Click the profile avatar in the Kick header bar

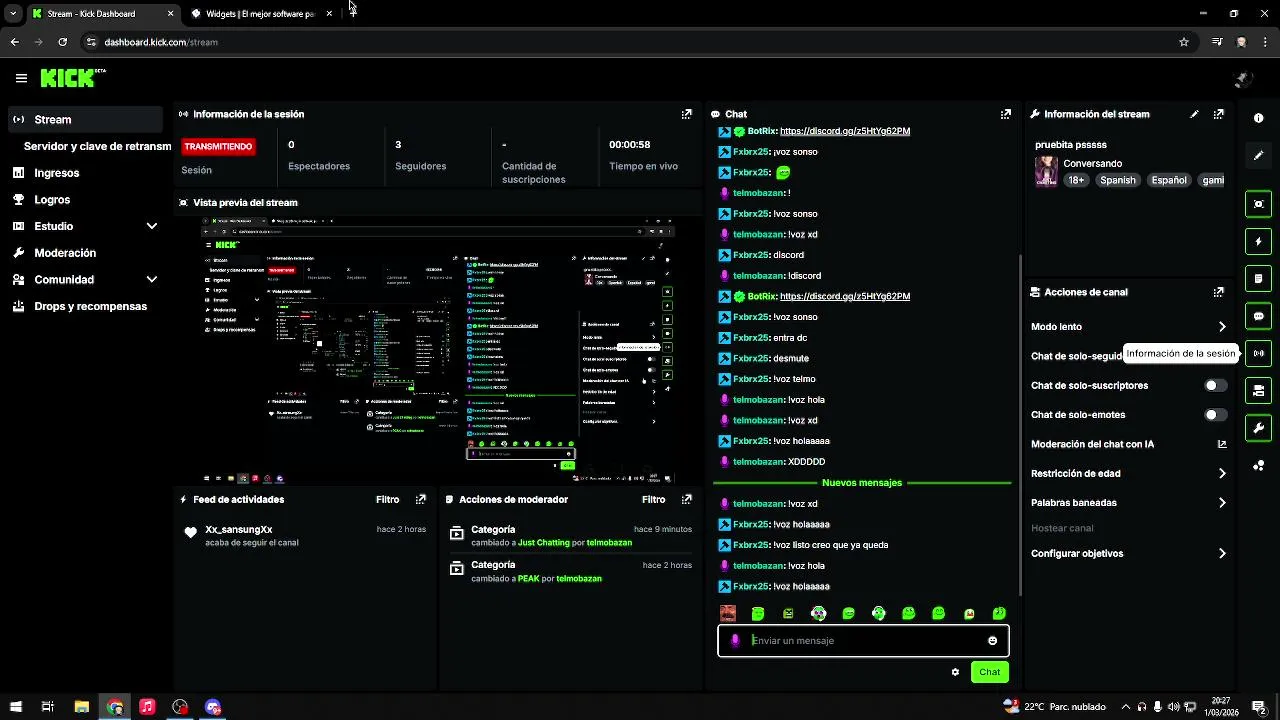[1243, 79]
